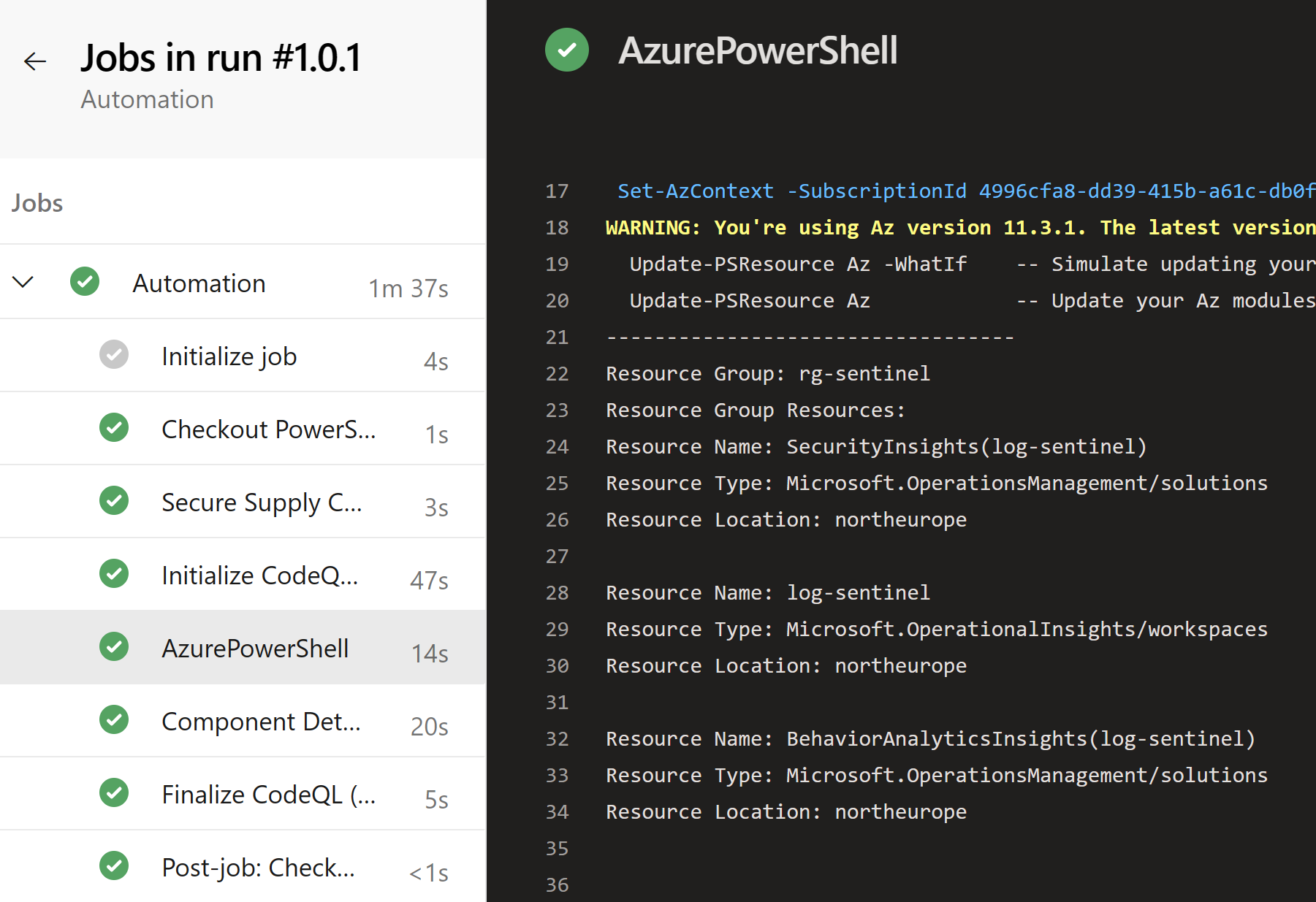Click the yellow WARNING Az version line
The image size is (1316, 902).
(960, 228)
